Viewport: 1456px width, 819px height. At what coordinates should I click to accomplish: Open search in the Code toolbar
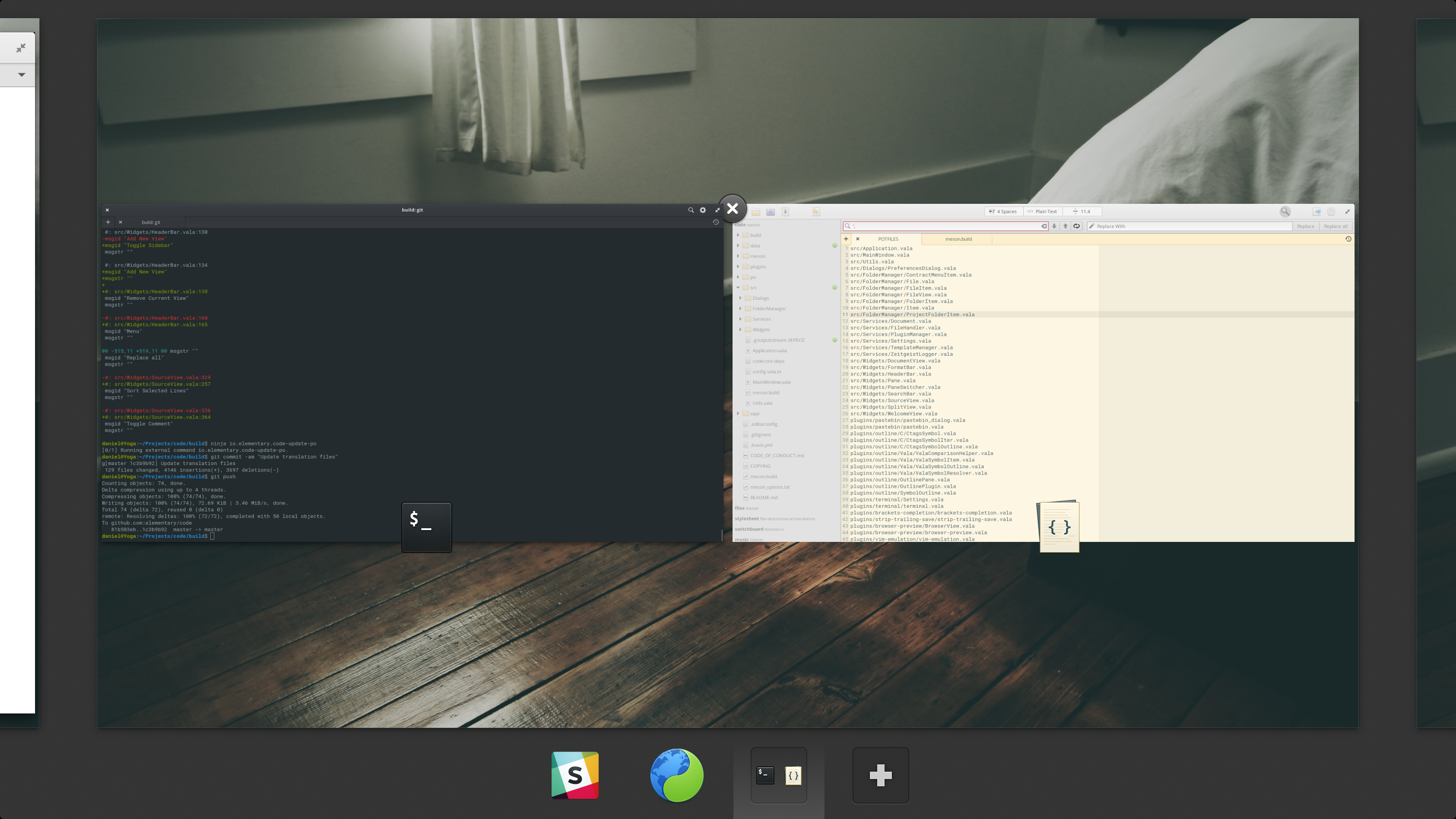pyautogui.click(x=1285, y=211)
